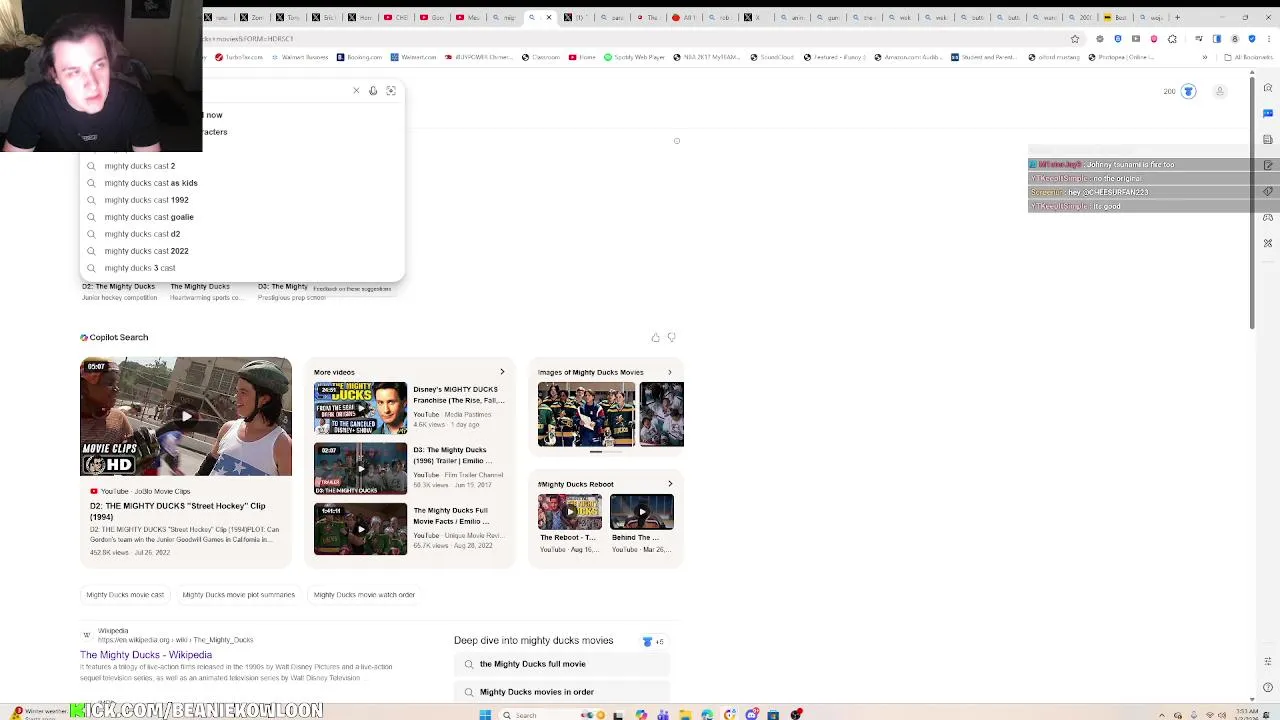Select suggestion mighty ducks cast goalie
Viewport: 1280px width, 720px height.
point(242,217)
